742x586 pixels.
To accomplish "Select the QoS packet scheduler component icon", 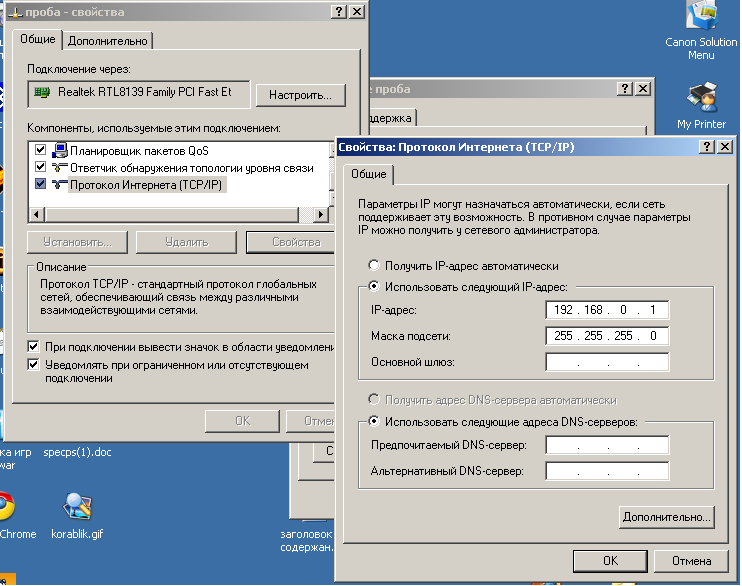I will 59,150.
